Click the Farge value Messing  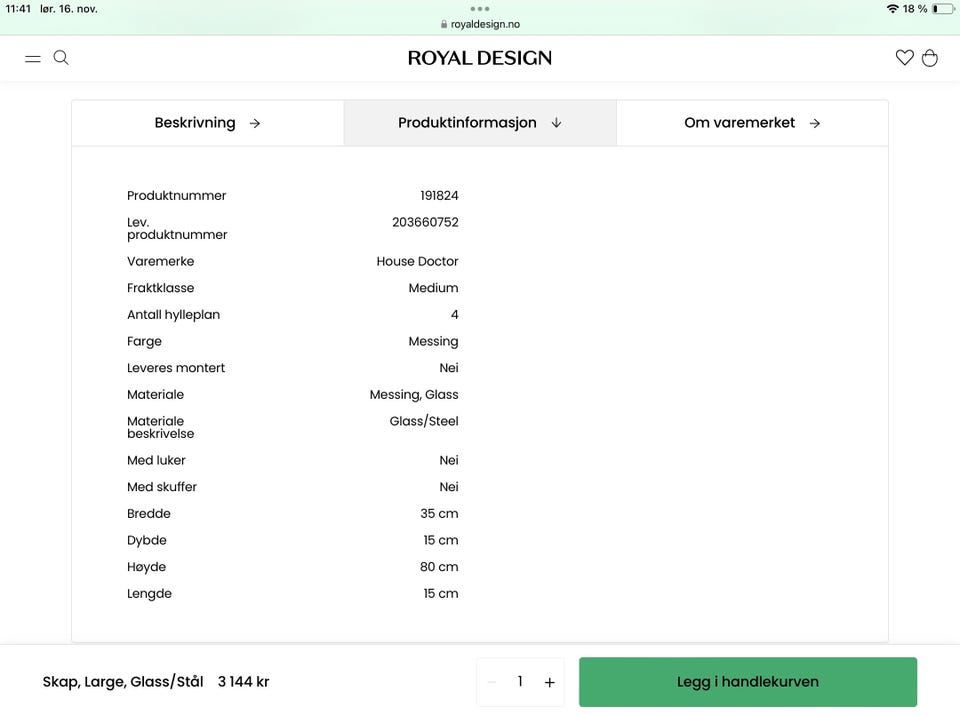[x=433, y=342]
